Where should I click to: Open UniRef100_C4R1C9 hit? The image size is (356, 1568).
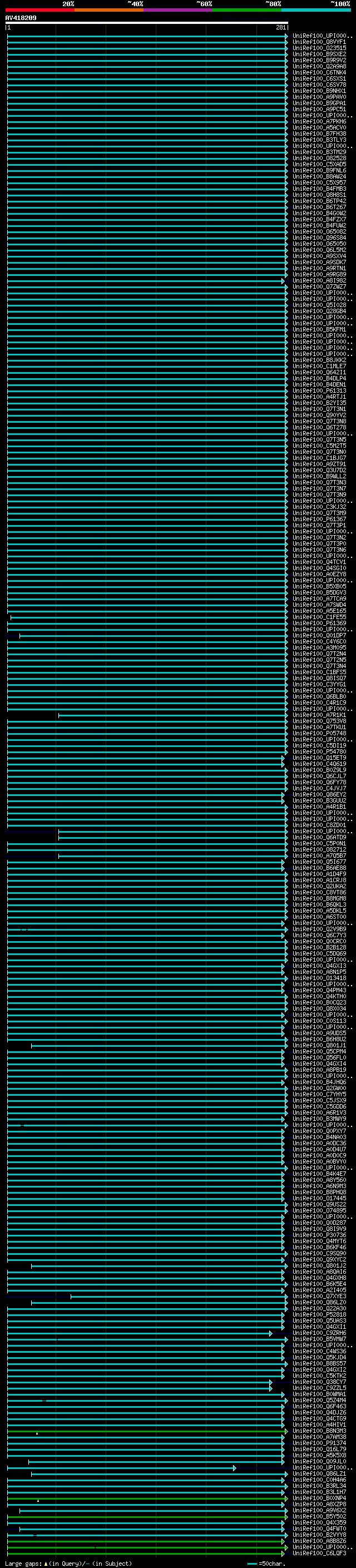[319, 703]
